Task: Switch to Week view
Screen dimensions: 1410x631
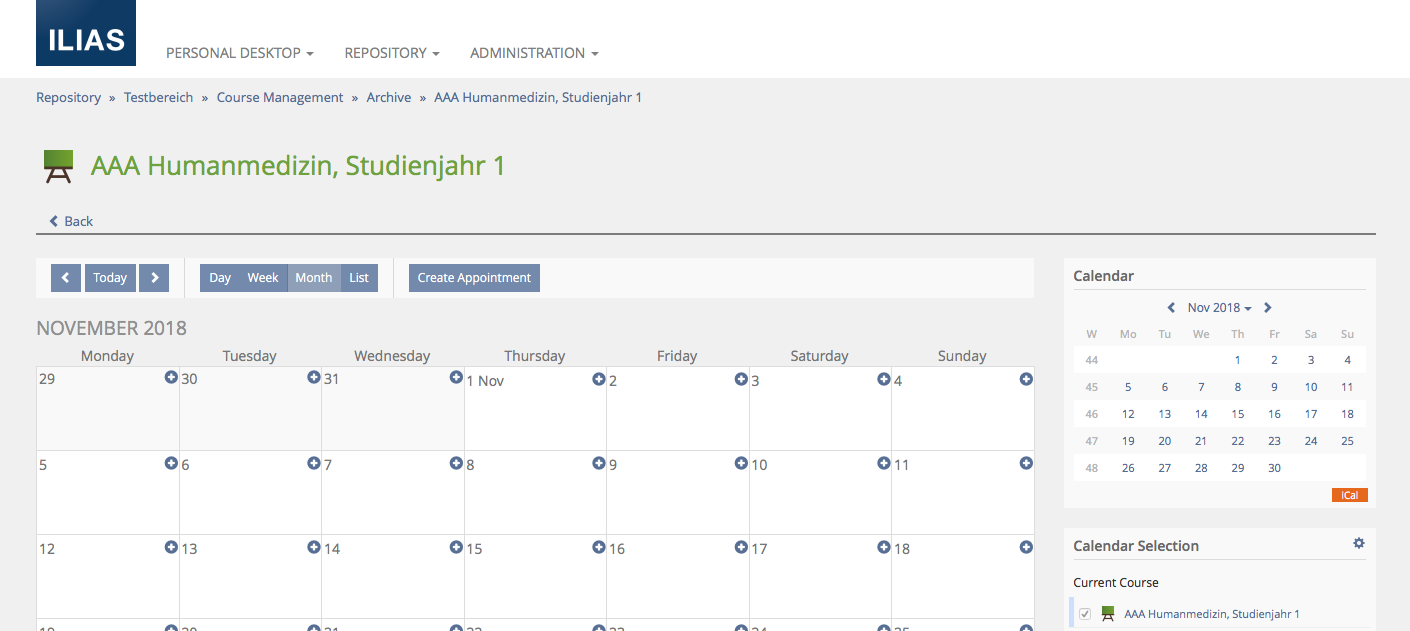Action: [263, 278]
